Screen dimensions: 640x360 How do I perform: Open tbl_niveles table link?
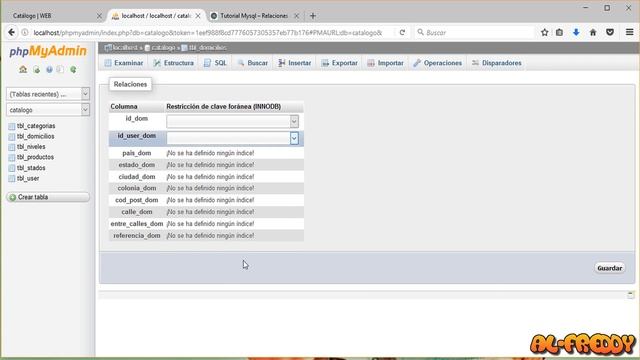pos(31,147)
